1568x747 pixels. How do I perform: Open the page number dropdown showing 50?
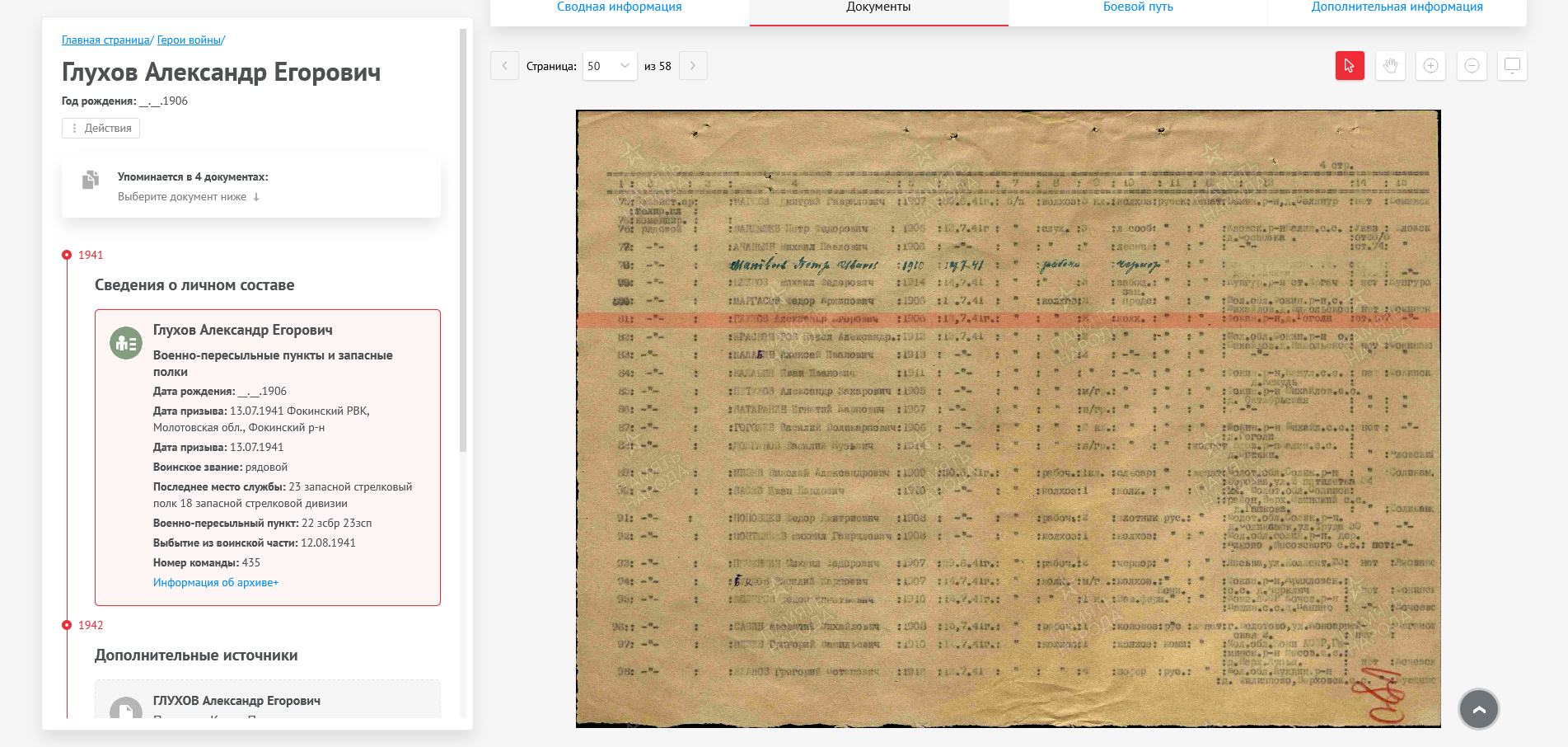[x=610, y=66]
